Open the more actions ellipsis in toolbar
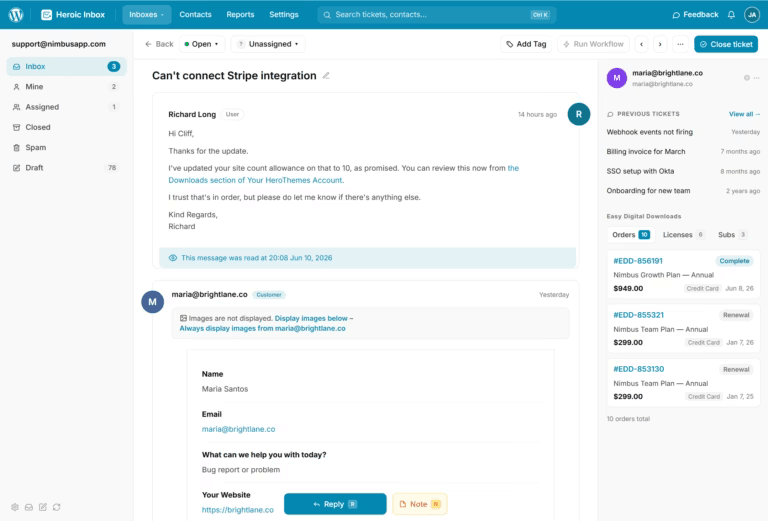768x521 pixels. (x=680, y=44)
